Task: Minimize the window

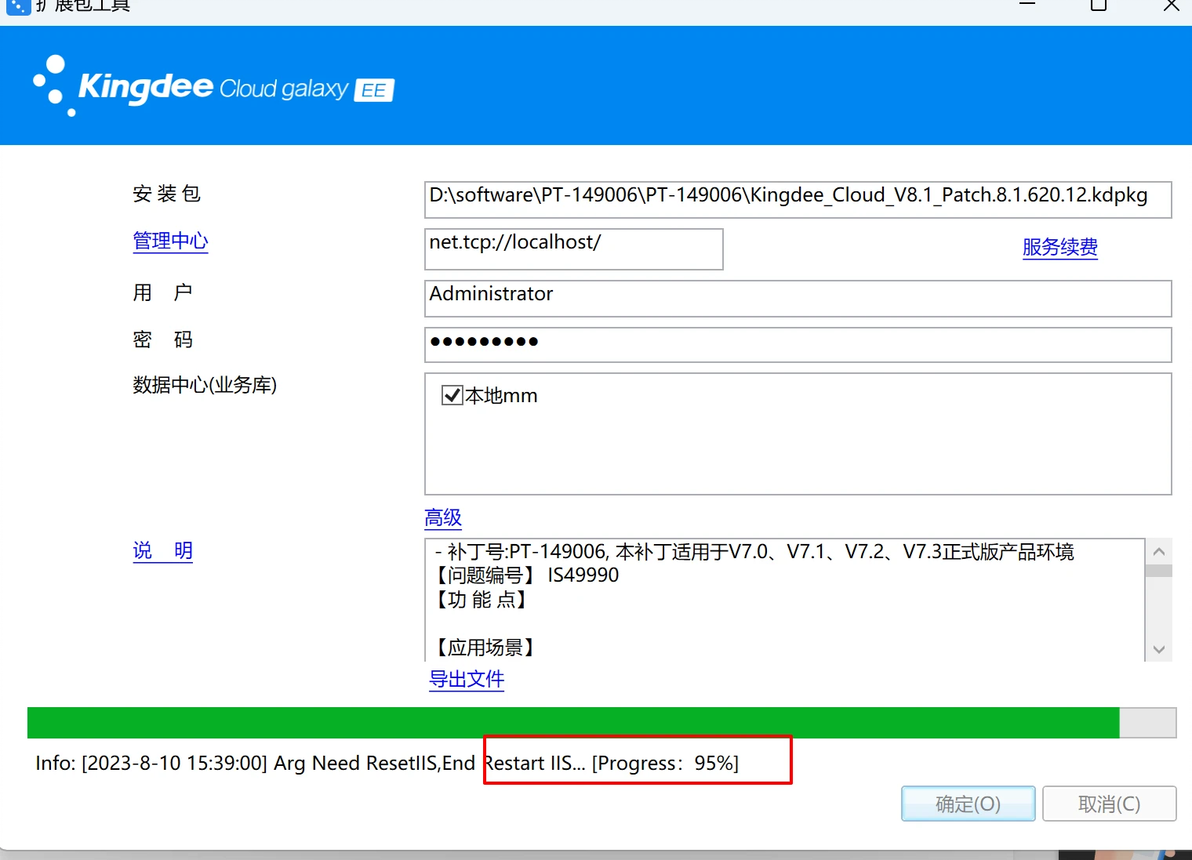Action: pyautogui.click(x=1027, y=5)
